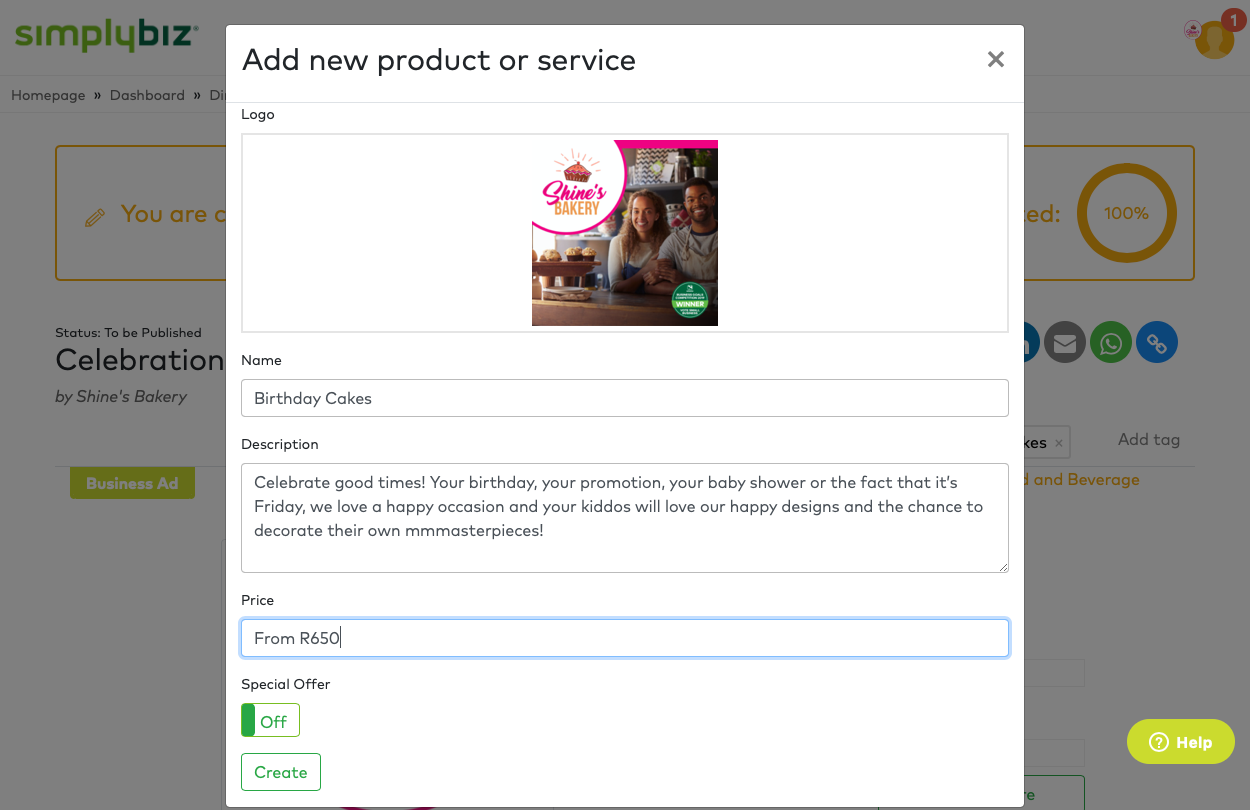This screenshot has width=1250, height=810.
Task: Click the Shine's Bakery logo thumbnail
Action: pos(625,233)
